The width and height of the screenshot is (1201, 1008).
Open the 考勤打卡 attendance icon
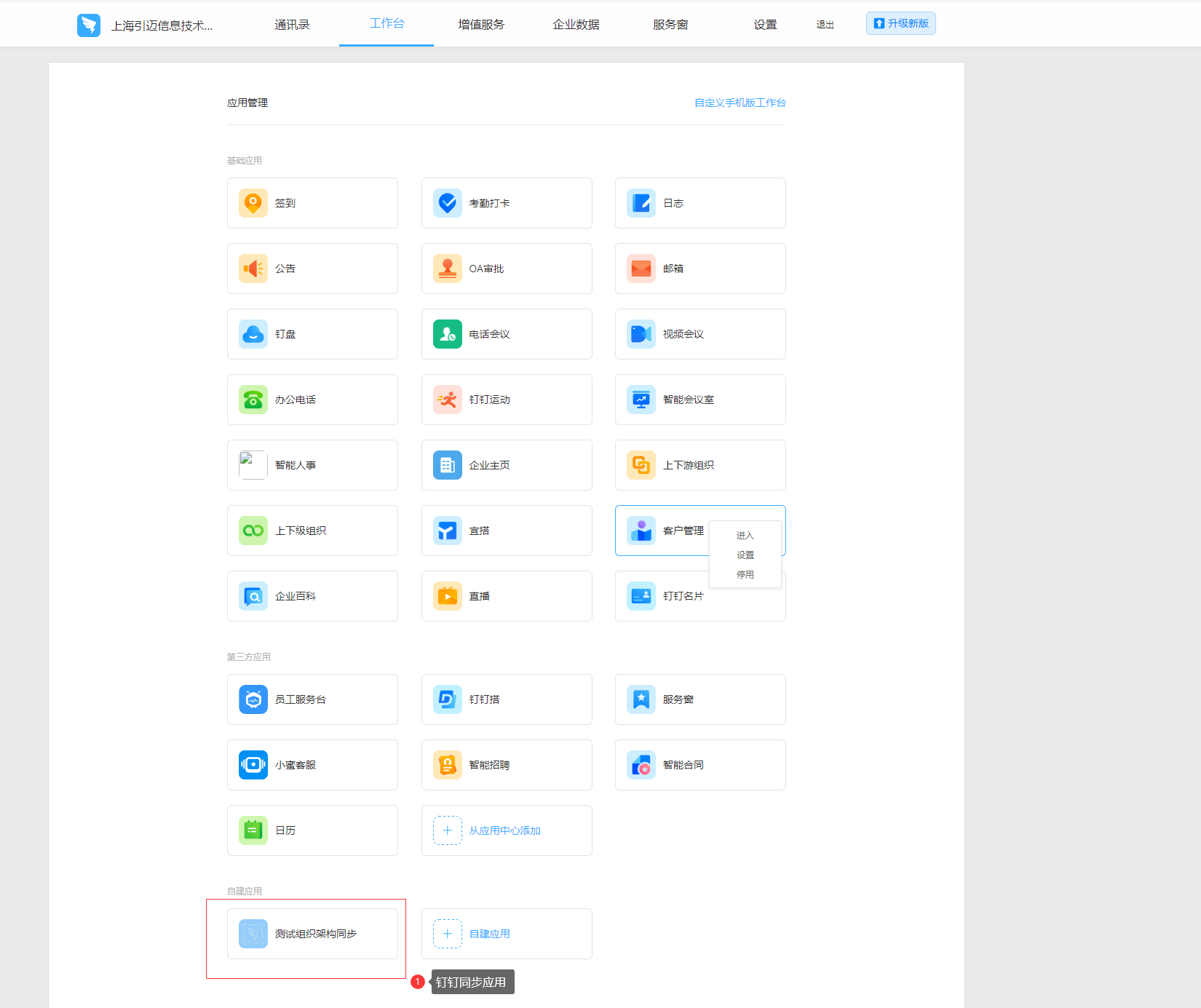(x=448, y=203)
